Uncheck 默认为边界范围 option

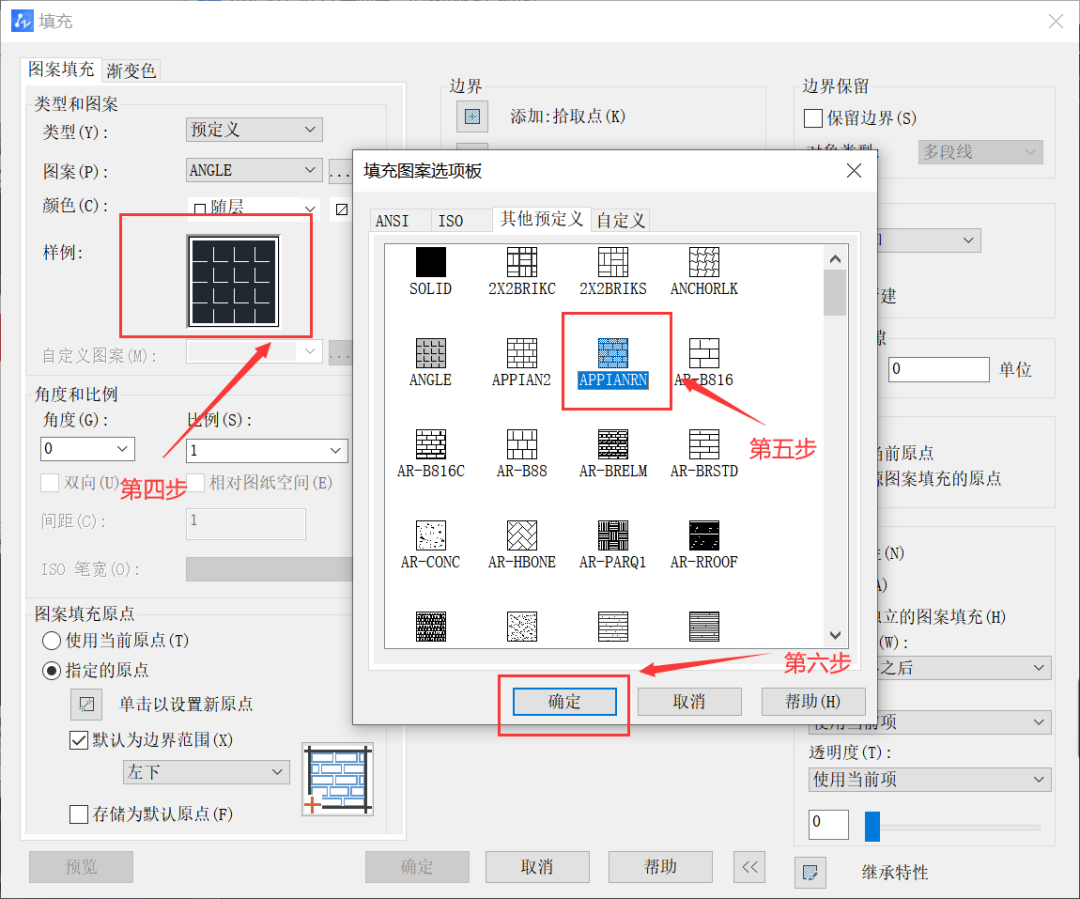tap(77, 740)
